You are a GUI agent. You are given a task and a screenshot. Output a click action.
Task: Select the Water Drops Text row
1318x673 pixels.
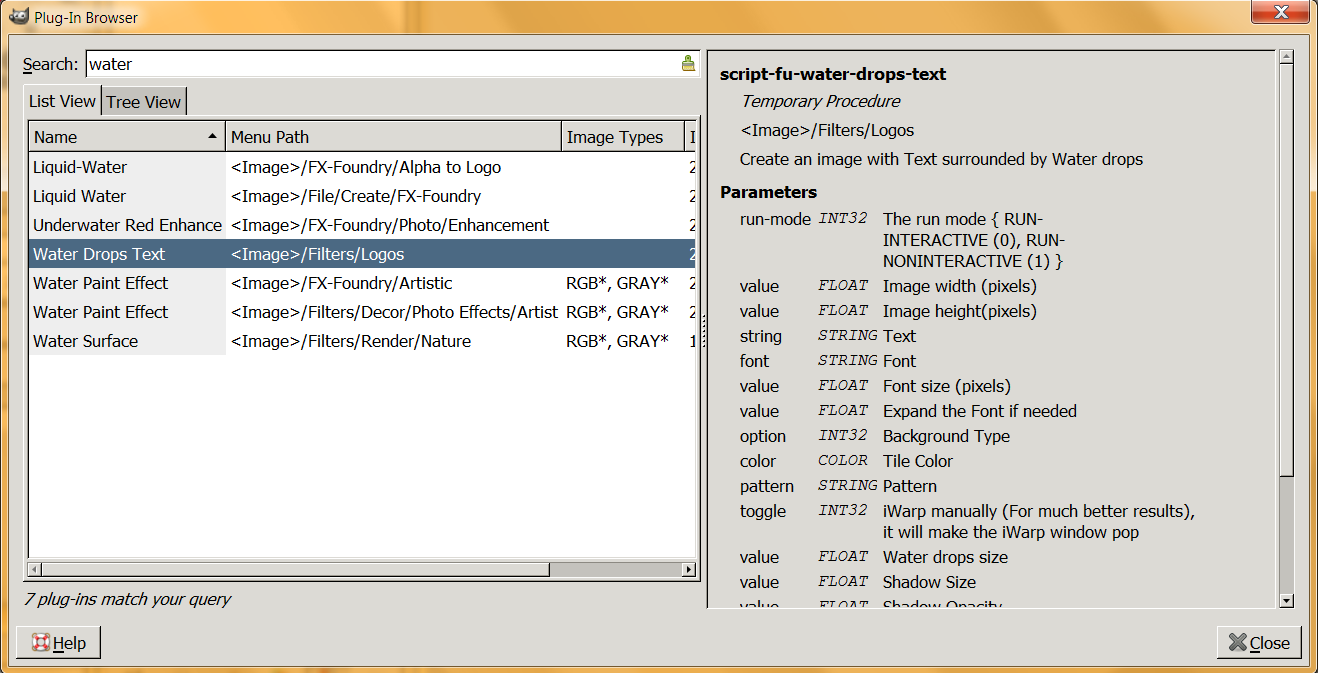[x=362, y=254]
